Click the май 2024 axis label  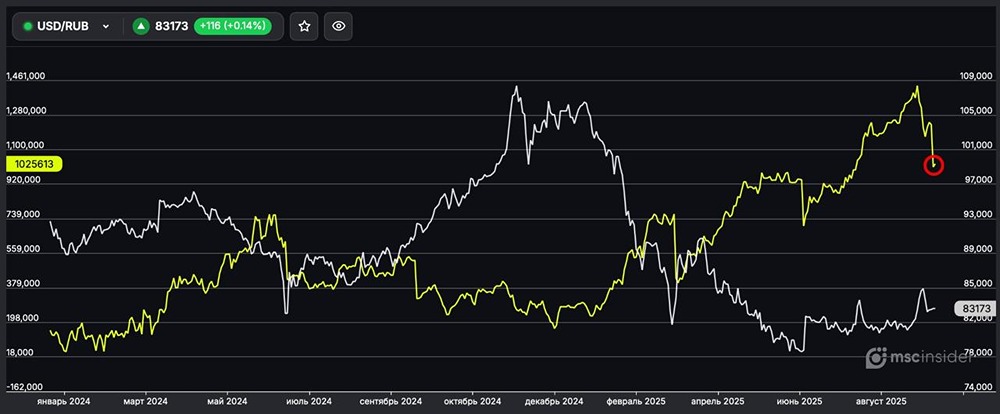coord(228,401)
